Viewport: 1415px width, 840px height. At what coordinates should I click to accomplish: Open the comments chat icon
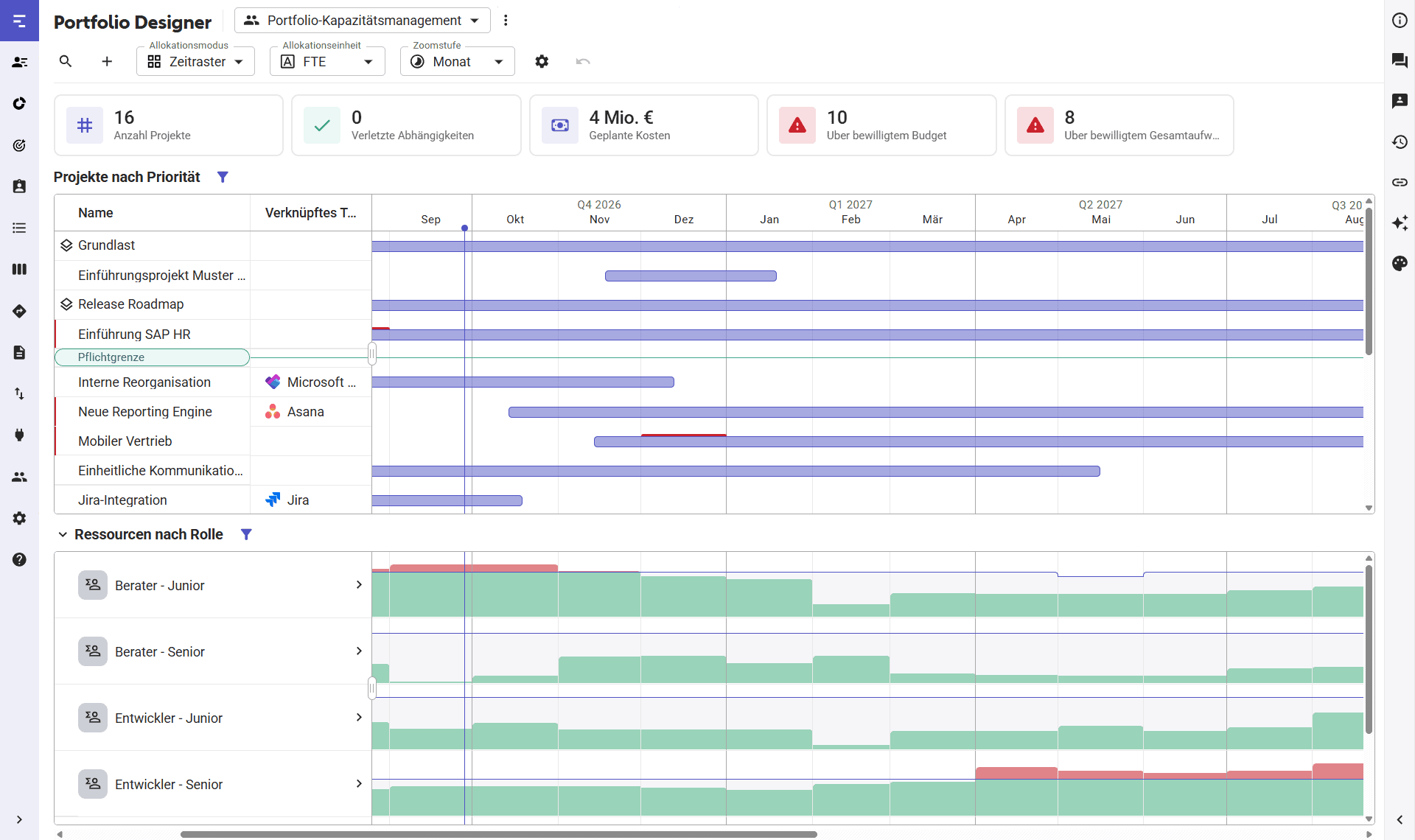(x=1400, y=60)
